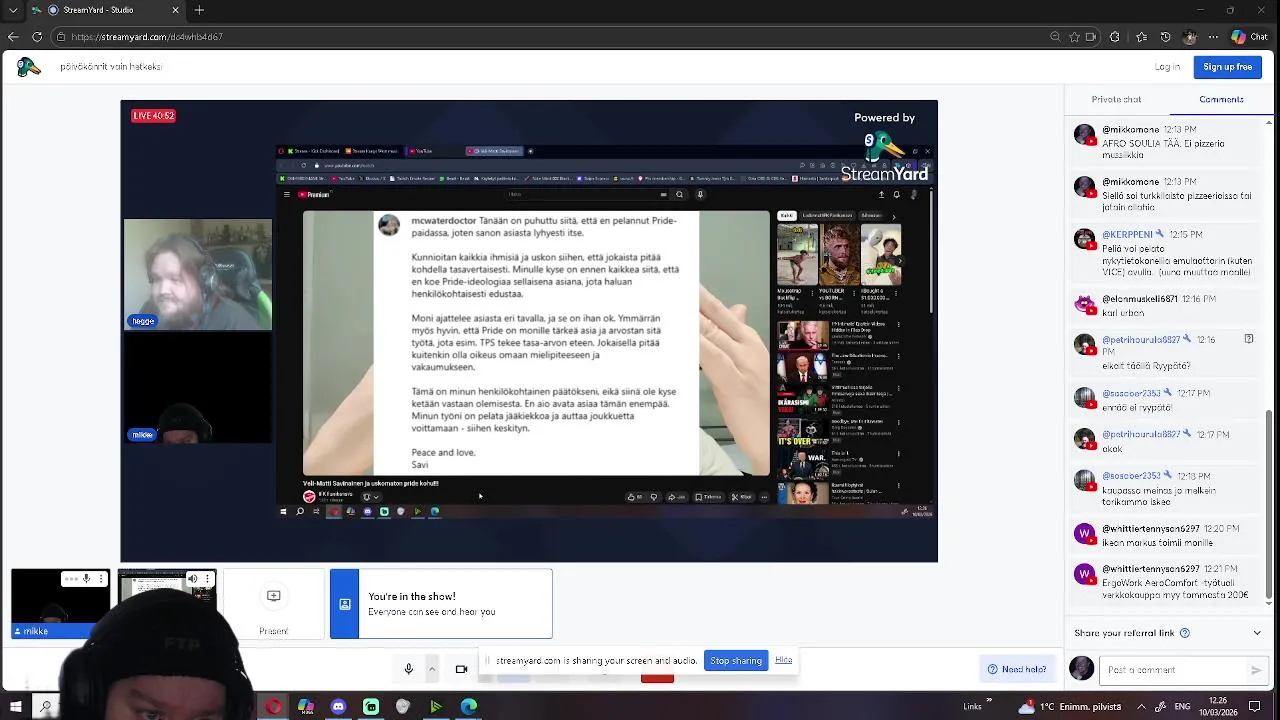1280x720 pixels.
Task: Open the browser Settings and more menu
Action: click(x=1214, y=37)
